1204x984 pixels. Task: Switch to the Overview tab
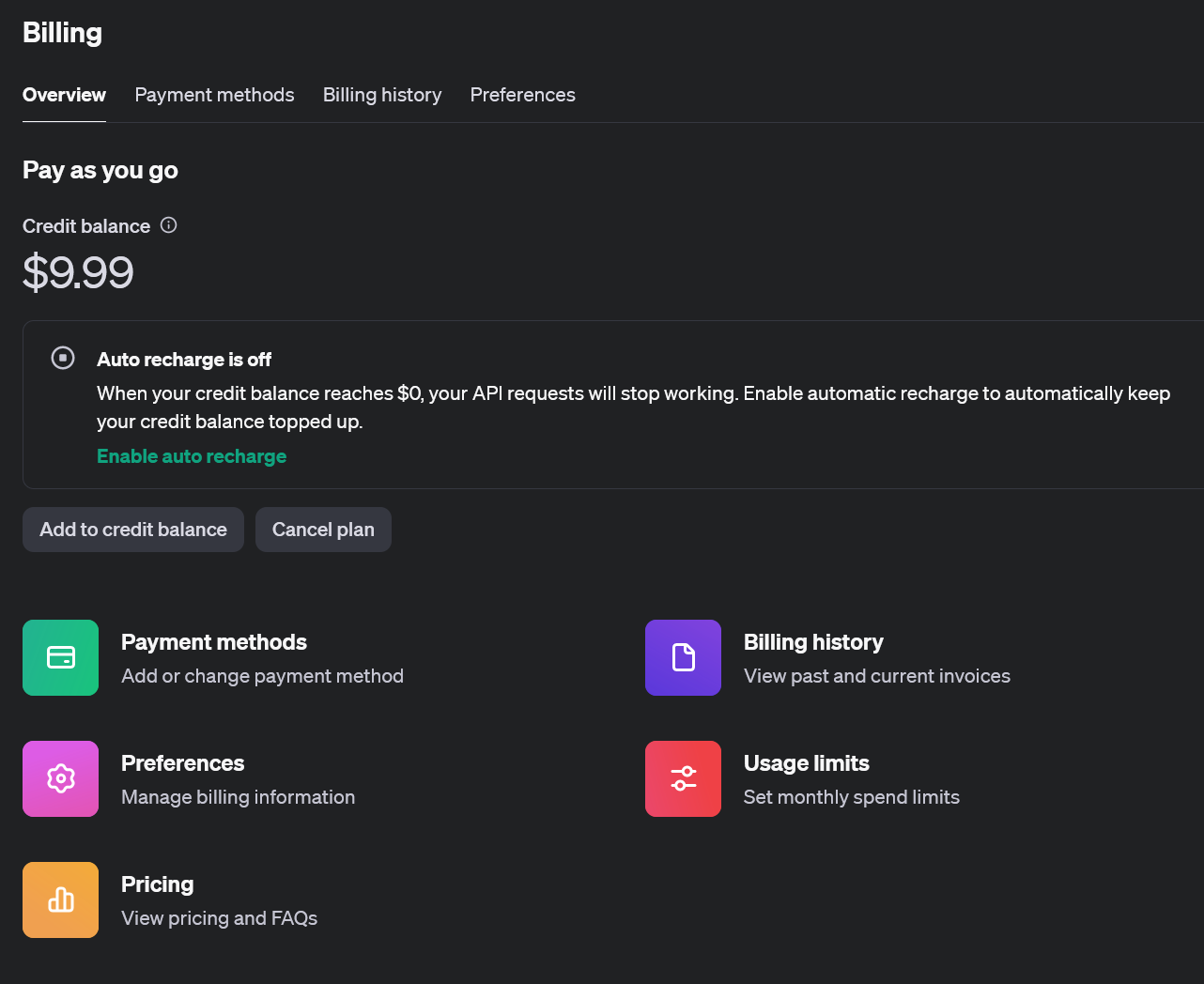64,95
